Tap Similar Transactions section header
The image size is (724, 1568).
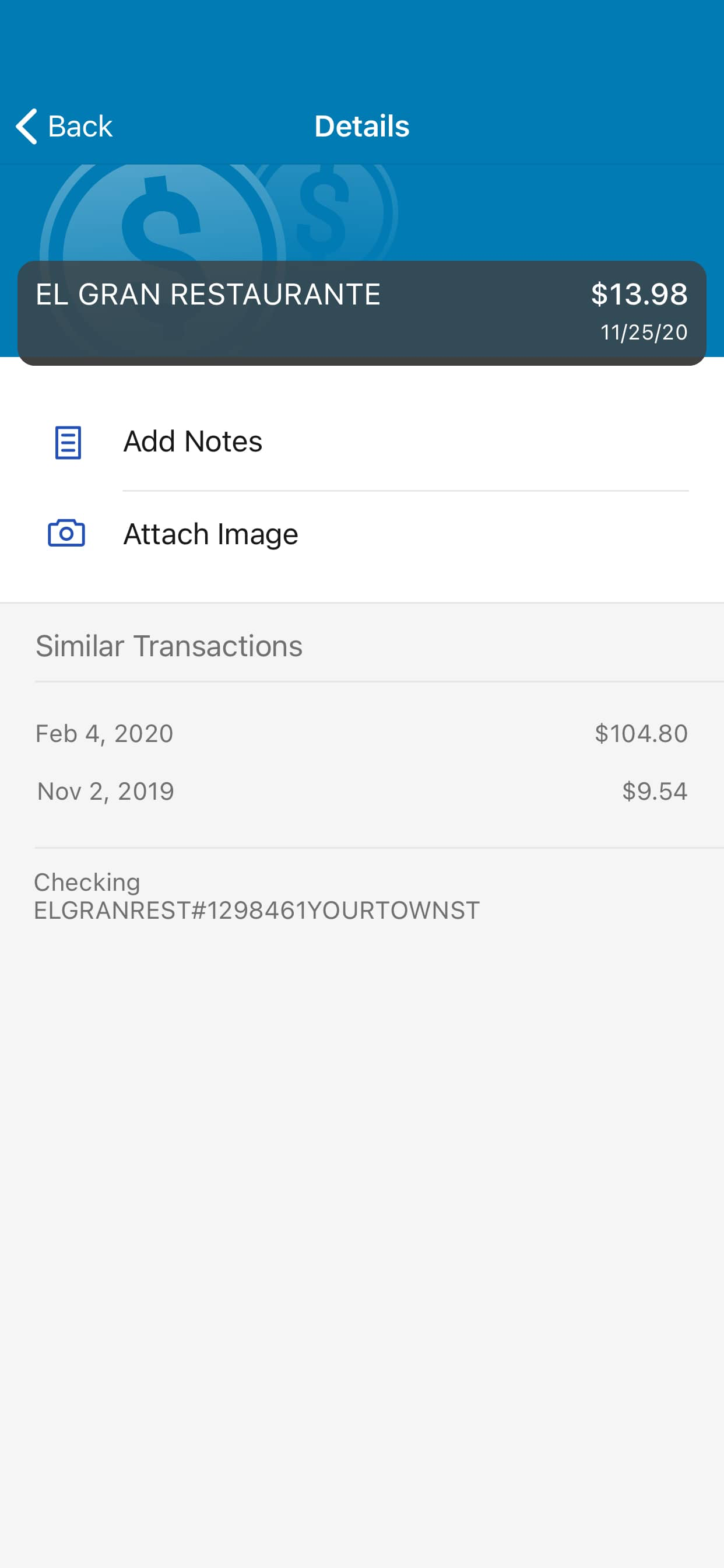pos(169,646)
